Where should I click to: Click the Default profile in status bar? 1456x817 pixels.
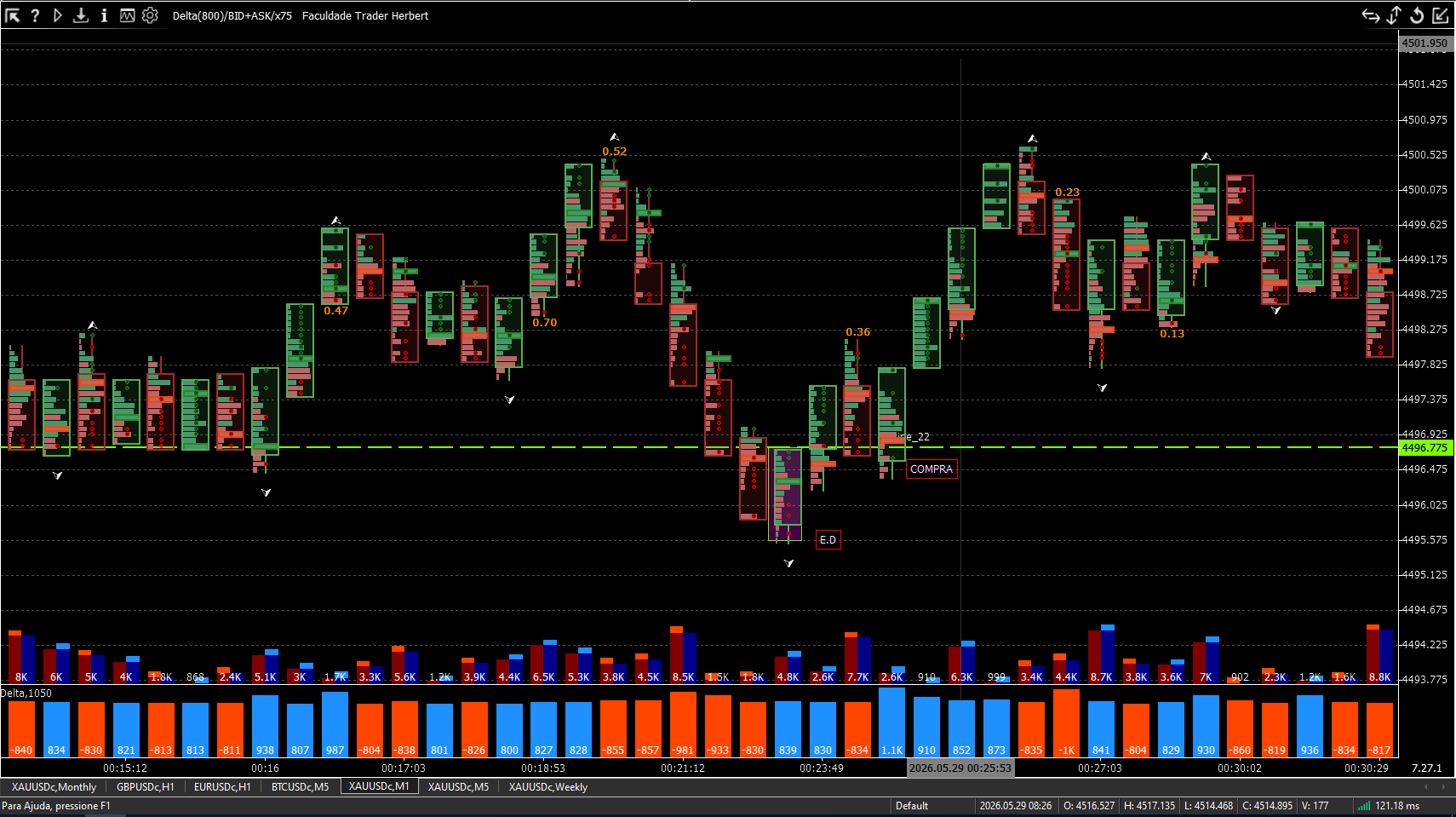(x=912, y=806)
